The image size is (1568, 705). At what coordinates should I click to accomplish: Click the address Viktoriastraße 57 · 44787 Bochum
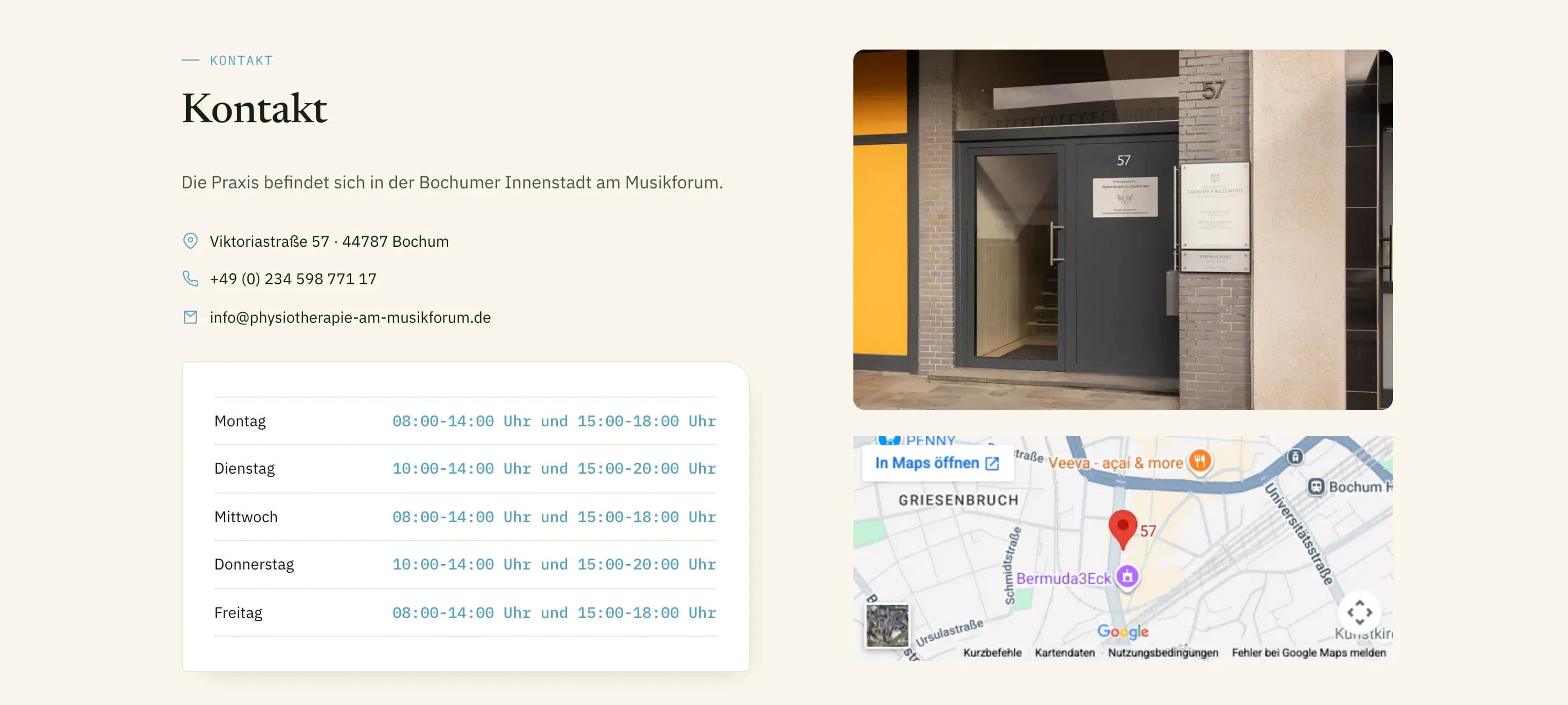click(329, 241)
